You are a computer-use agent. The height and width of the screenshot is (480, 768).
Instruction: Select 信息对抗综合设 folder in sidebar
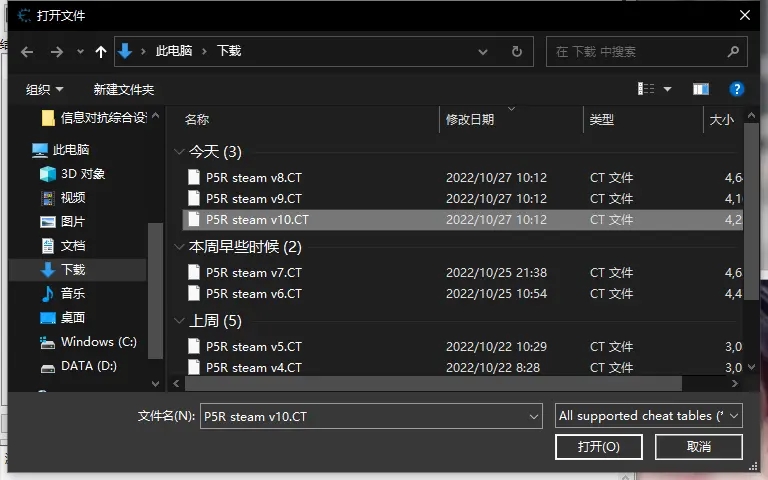click(94, 118)
